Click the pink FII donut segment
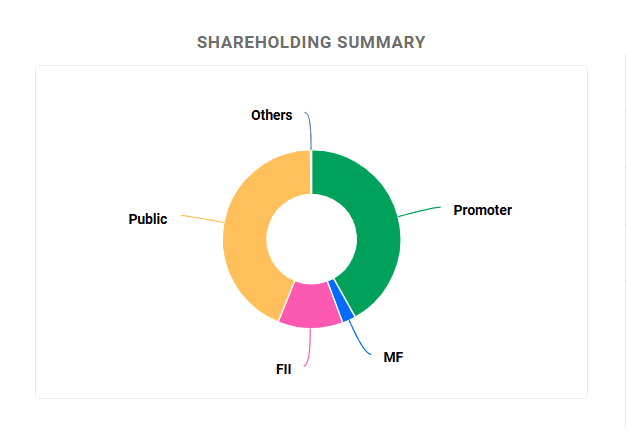 310,306
